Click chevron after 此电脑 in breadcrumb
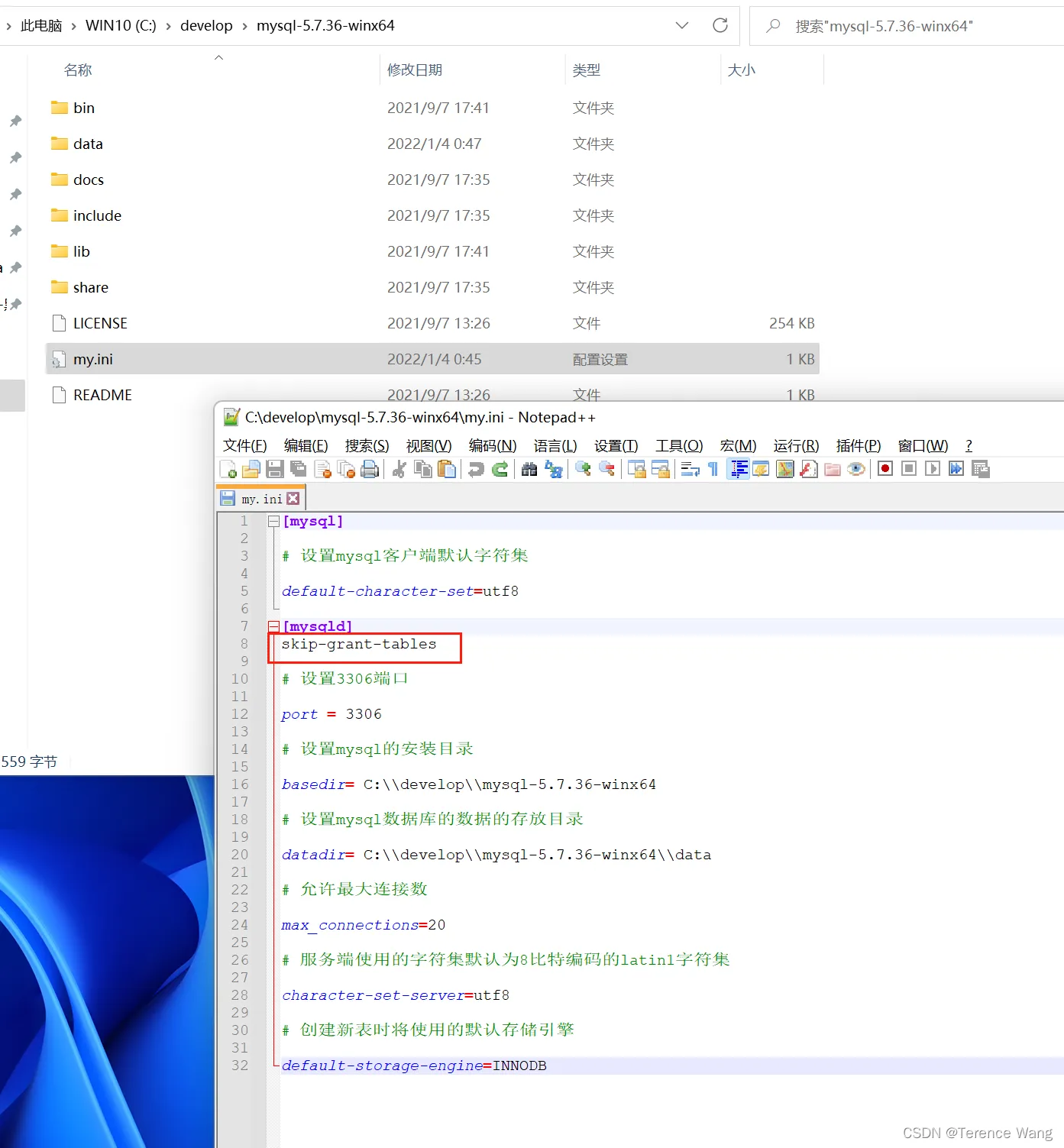 click(x=73, y=26)
